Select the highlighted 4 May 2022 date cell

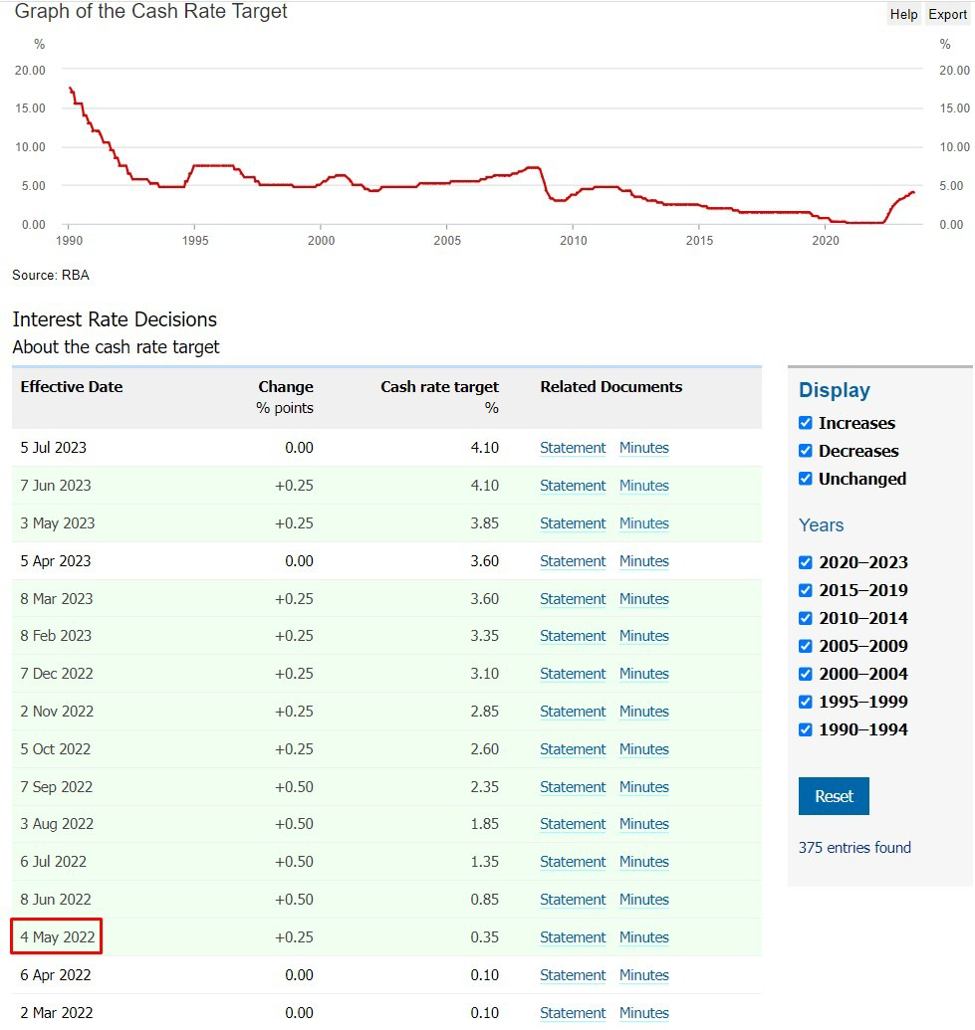(x=56, y=938)
